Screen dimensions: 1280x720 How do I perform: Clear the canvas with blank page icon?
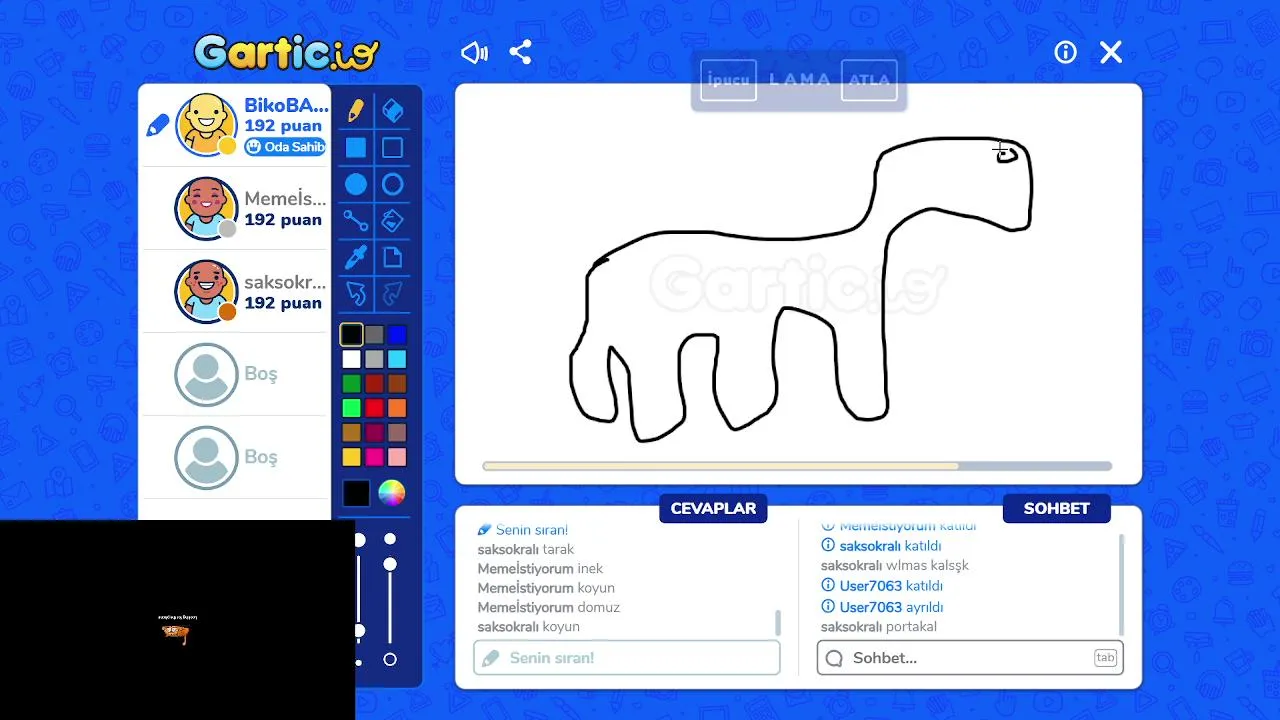point(393,257)
